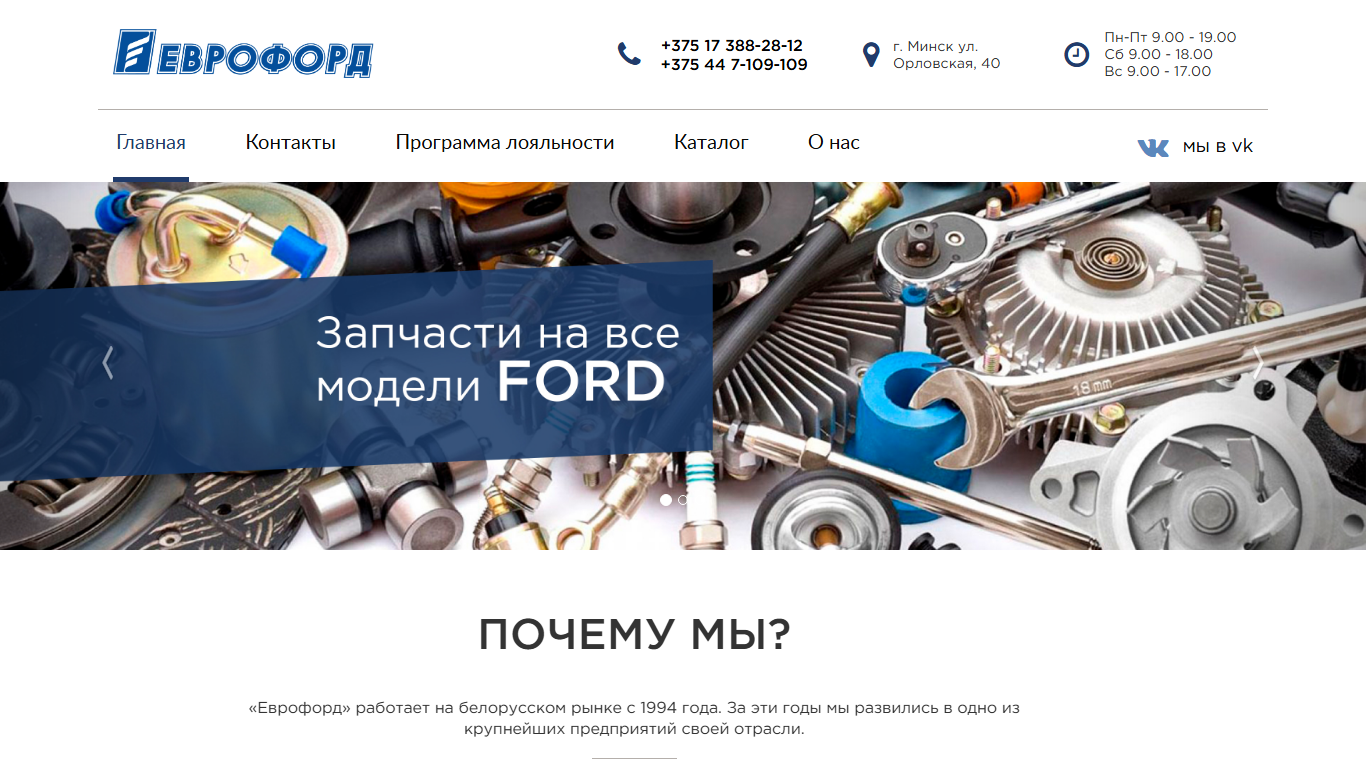1366x768 pixels.
Task: Click the working hours schedule text
Action: 1171,54
